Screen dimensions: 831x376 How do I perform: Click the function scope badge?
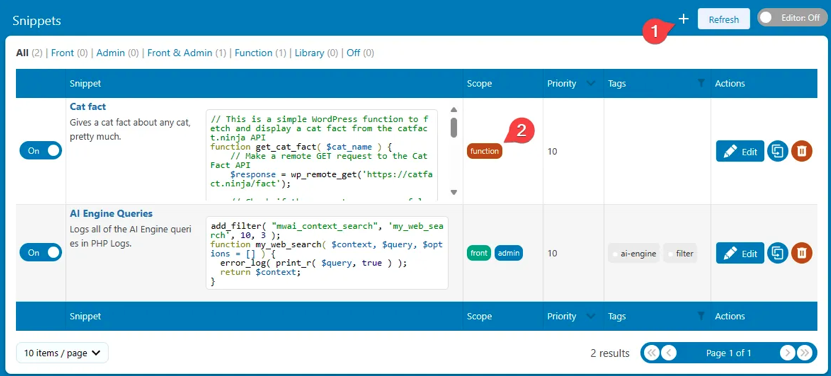point(484,151)
